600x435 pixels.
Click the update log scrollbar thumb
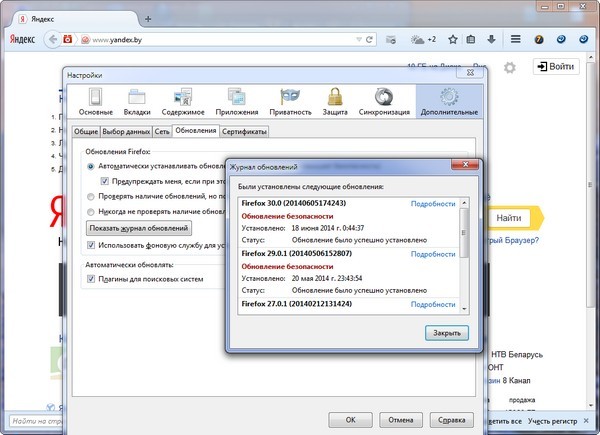pyautogui.click(x=464, y=233)
